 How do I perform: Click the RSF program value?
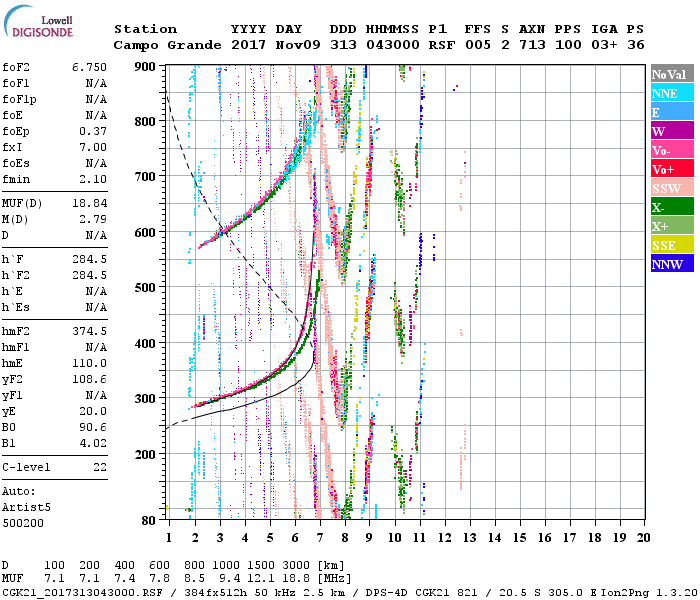[442, 45]
